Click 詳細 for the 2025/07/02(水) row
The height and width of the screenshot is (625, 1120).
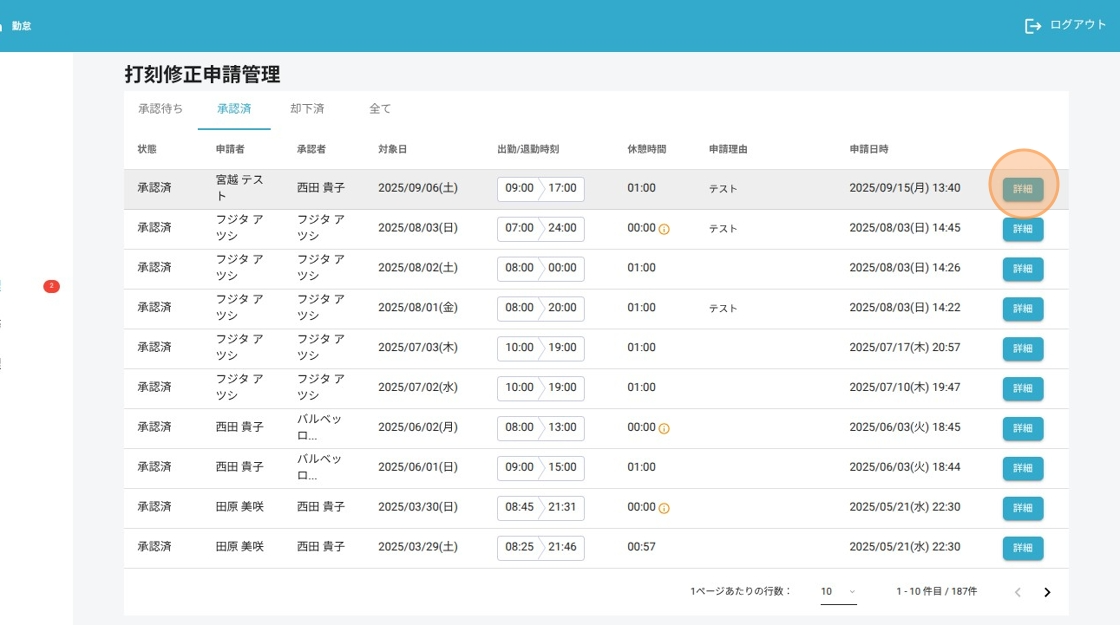tap(1023, 389)
